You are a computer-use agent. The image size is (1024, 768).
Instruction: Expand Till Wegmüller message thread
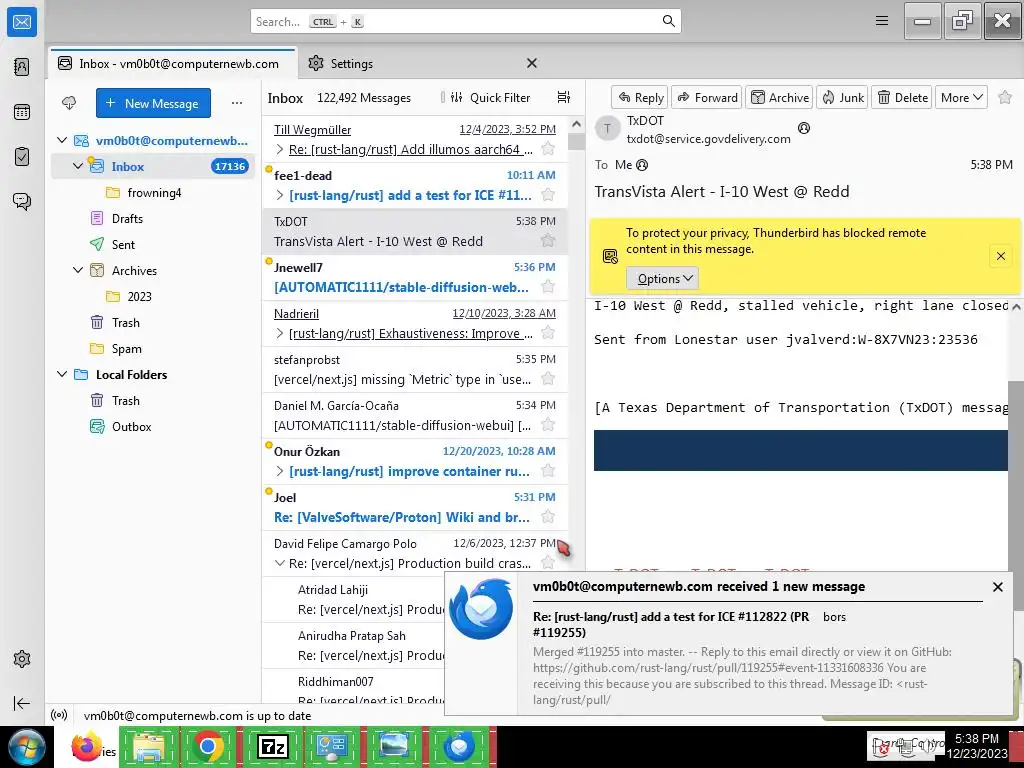point(280,150)
